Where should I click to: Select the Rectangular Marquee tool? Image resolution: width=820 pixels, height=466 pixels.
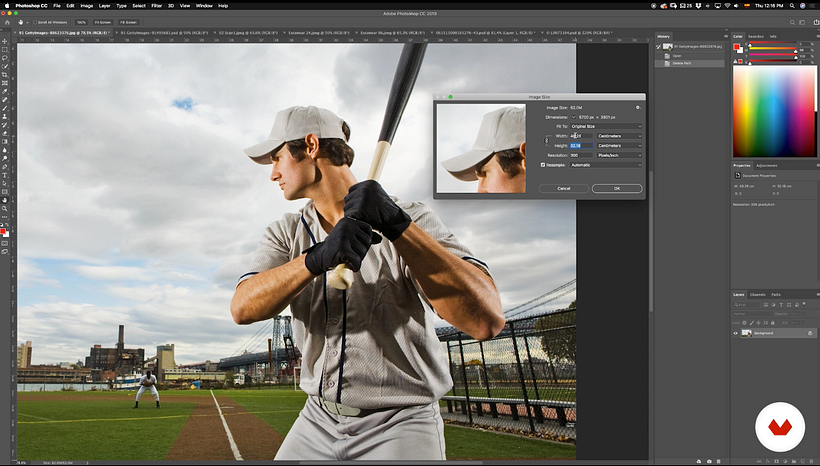[5, 50]
